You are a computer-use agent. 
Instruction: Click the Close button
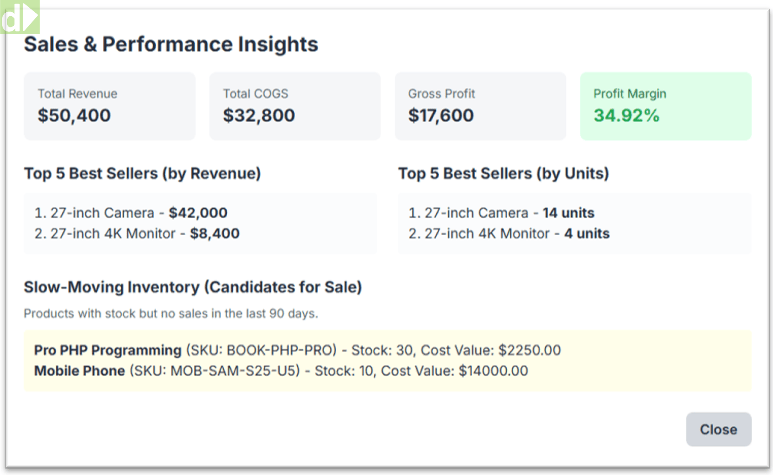pyautogui.click(x=718, y=429)
